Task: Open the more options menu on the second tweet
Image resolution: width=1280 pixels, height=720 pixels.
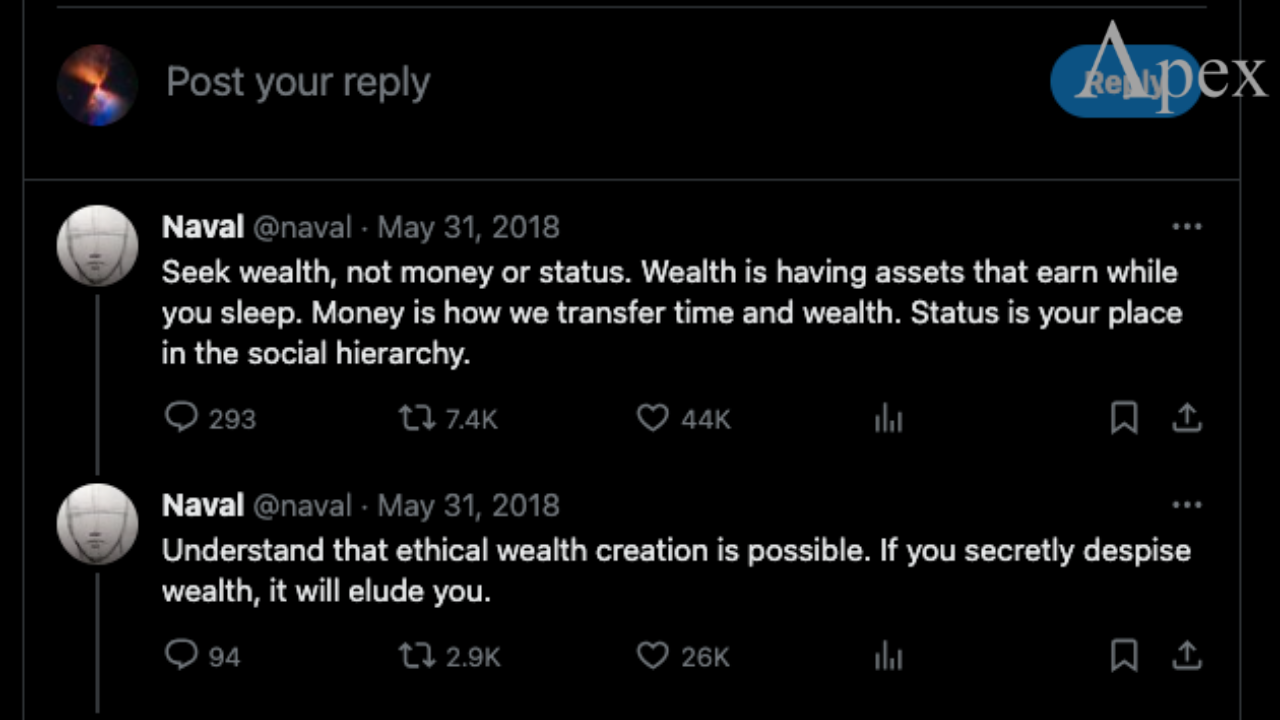Action: (1187, 505)
